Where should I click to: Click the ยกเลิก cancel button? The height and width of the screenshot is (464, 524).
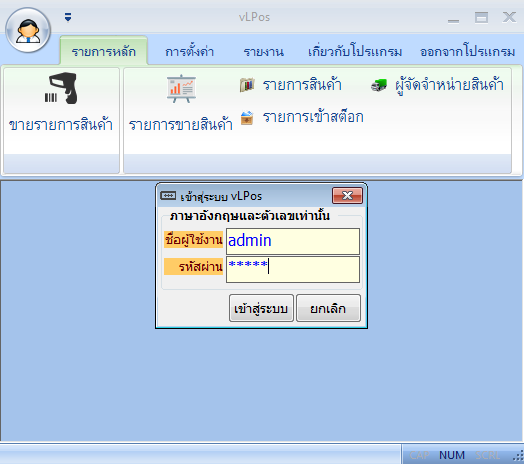click(x=328, y=308)
